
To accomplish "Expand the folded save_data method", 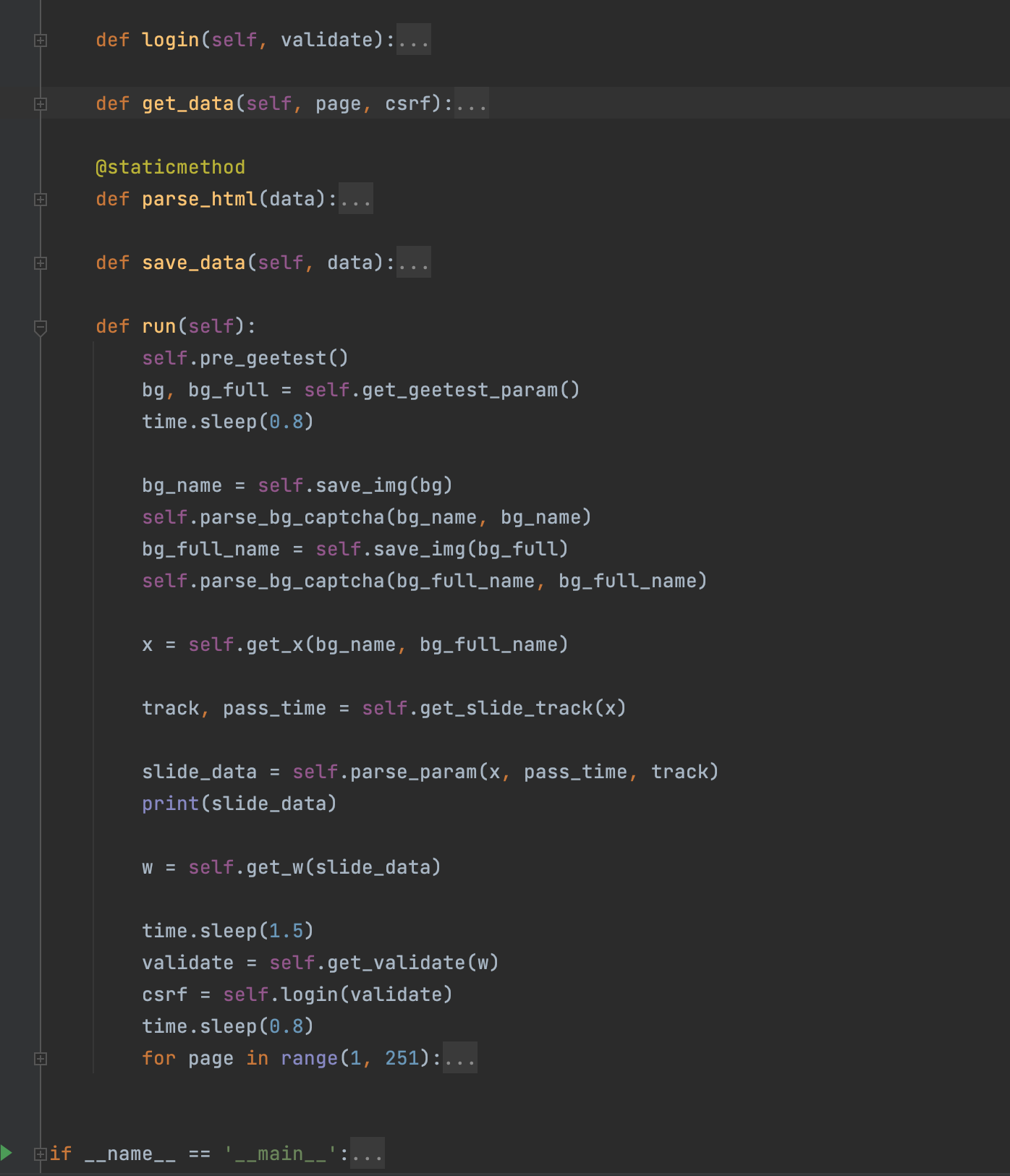I will pos(41,263).
